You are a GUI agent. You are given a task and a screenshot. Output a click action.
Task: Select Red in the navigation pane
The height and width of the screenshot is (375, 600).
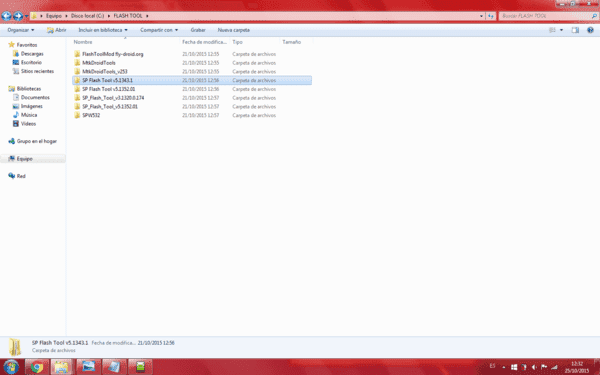(21, 176)
